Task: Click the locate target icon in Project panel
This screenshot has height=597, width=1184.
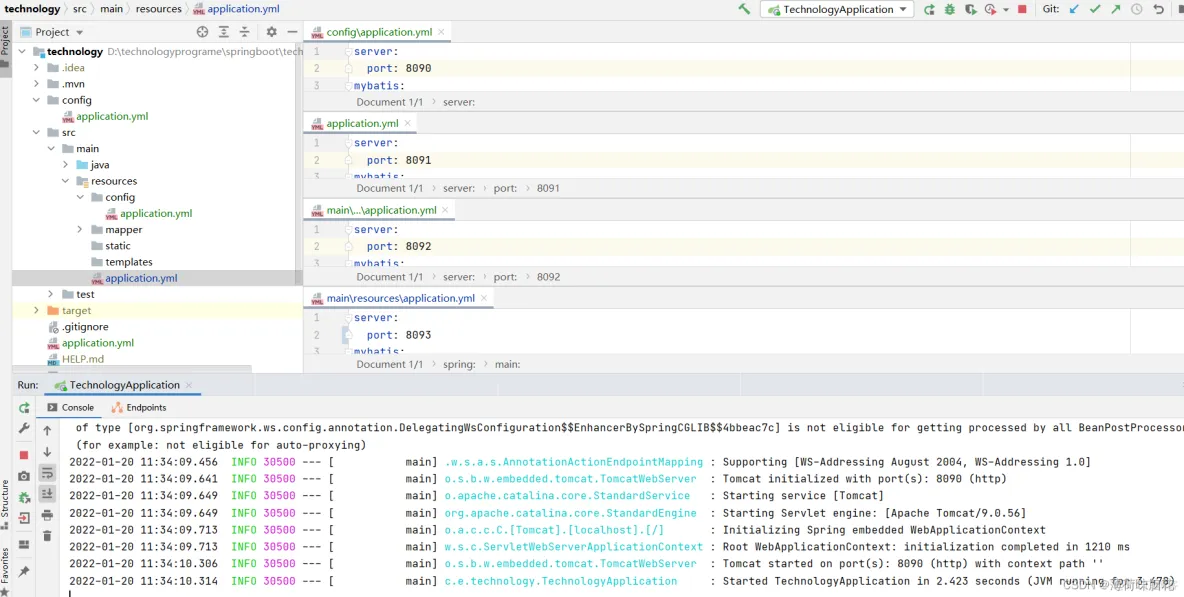Action: pyautogui.click(x=202, y=32)
